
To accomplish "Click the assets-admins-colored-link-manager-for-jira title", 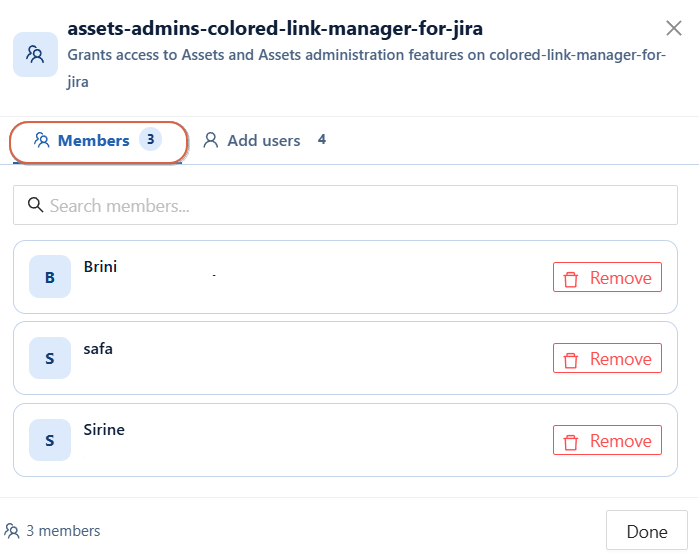I will click(x=275, y=29).
